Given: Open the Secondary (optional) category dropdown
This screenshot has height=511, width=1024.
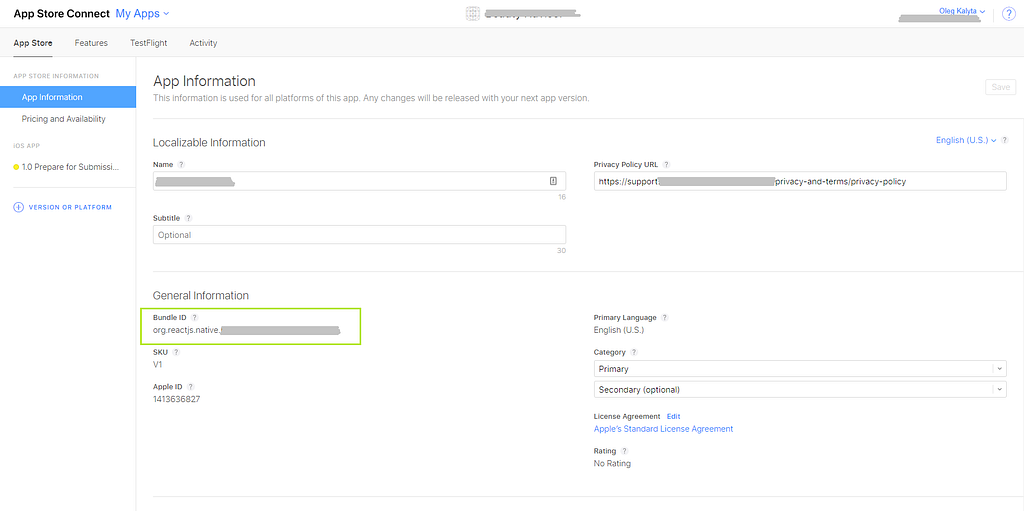Looking at the screenshot, I should click(799, 390).
